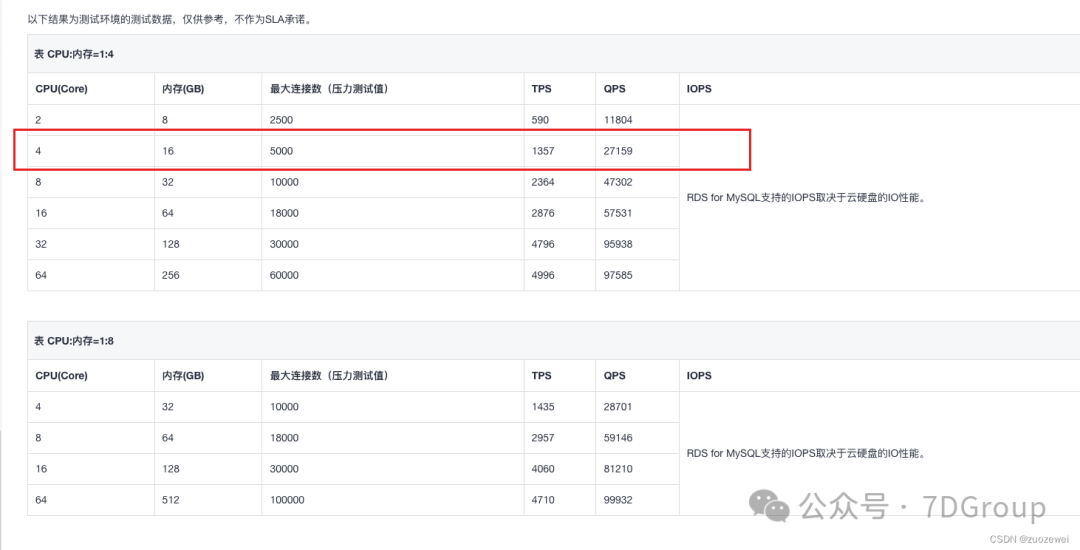Select the TPS value 4710
Screen dimensions: 1080x550
(543, 500)
